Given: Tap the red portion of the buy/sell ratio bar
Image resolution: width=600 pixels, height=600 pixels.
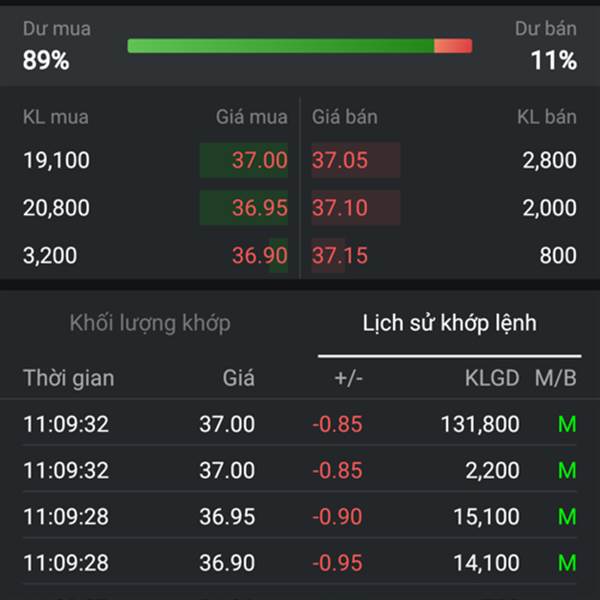Looking at the screenshot, I should [x=453, y=46].
